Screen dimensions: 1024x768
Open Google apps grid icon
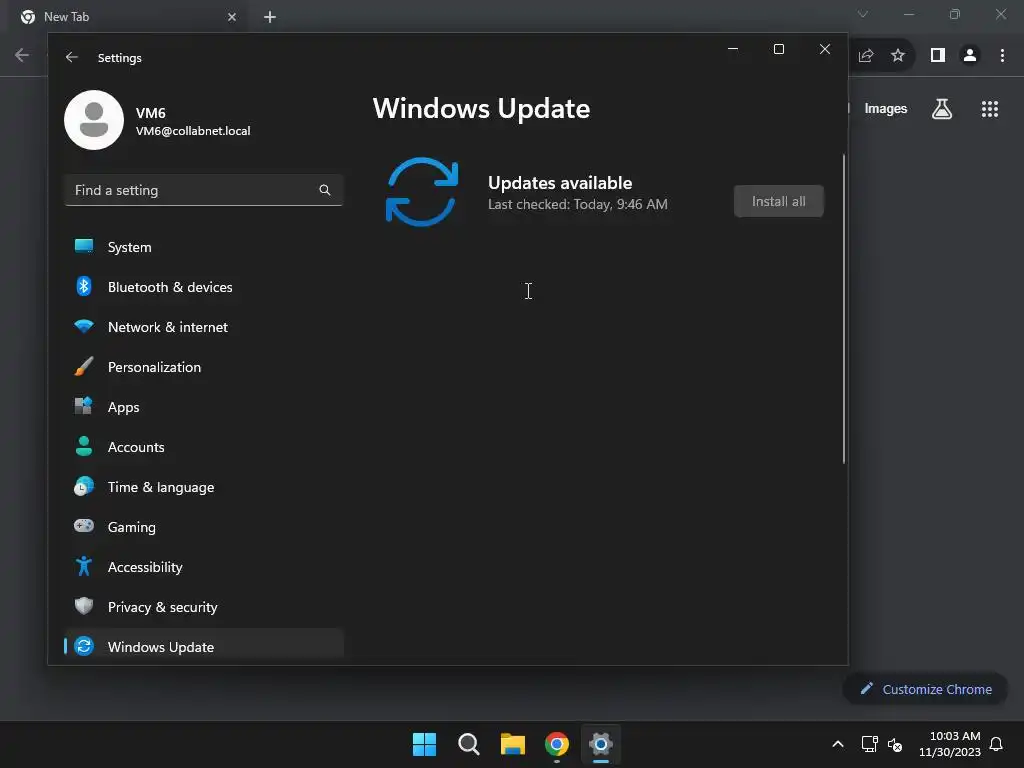pos(990,108)
